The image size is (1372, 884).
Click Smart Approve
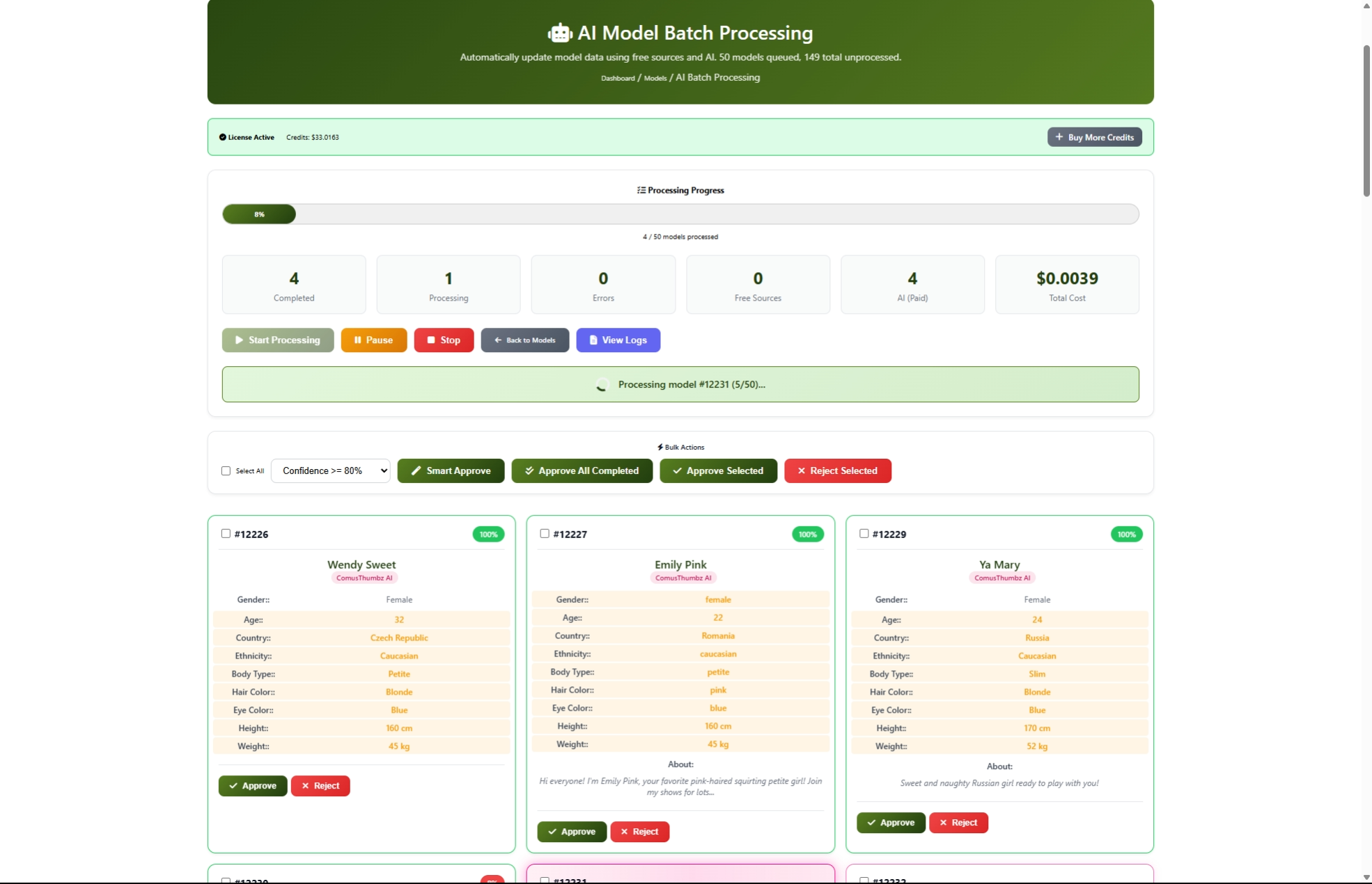(450, 471)
